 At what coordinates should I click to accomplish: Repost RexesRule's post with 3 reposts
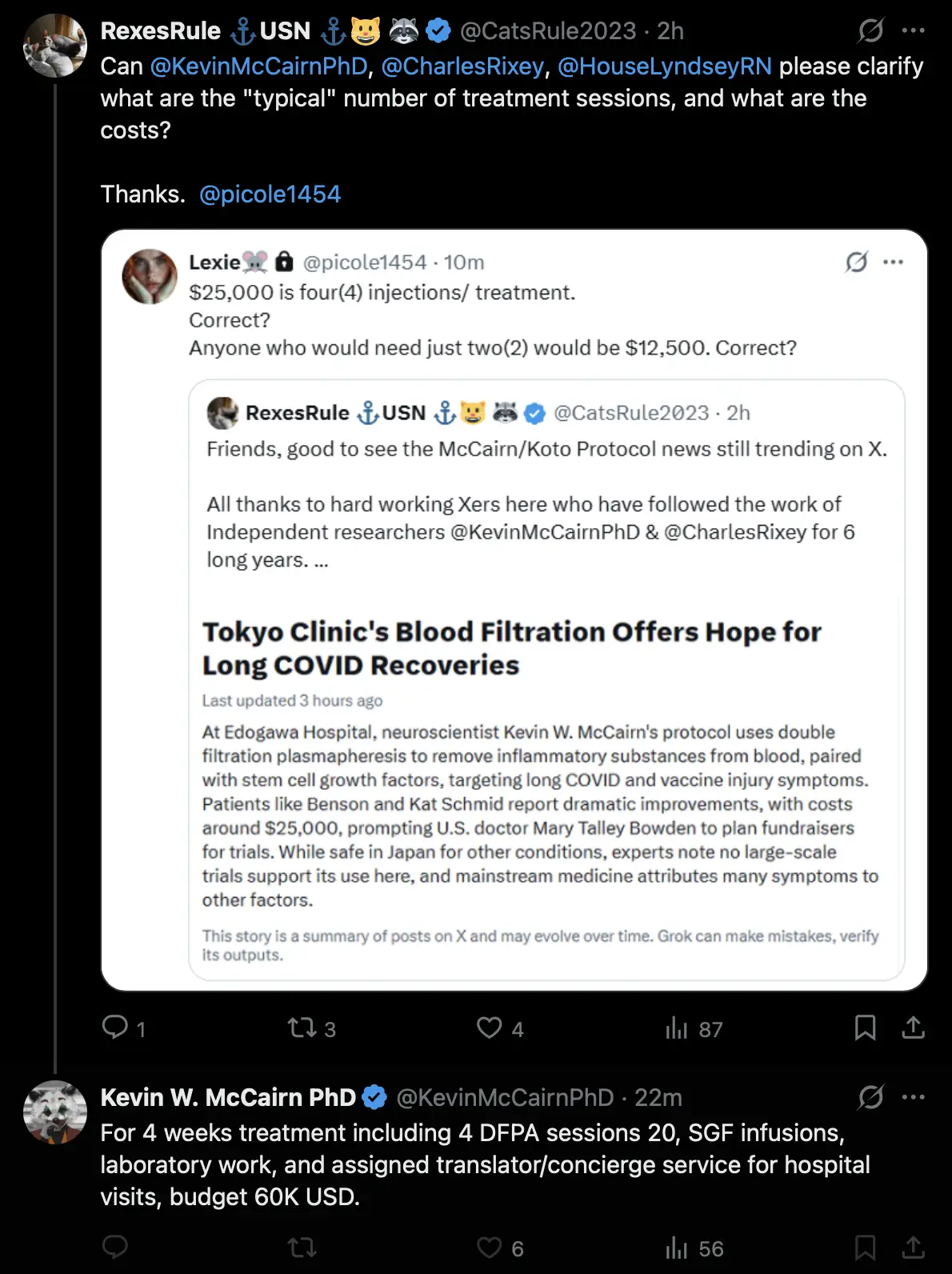[302, 1028]
